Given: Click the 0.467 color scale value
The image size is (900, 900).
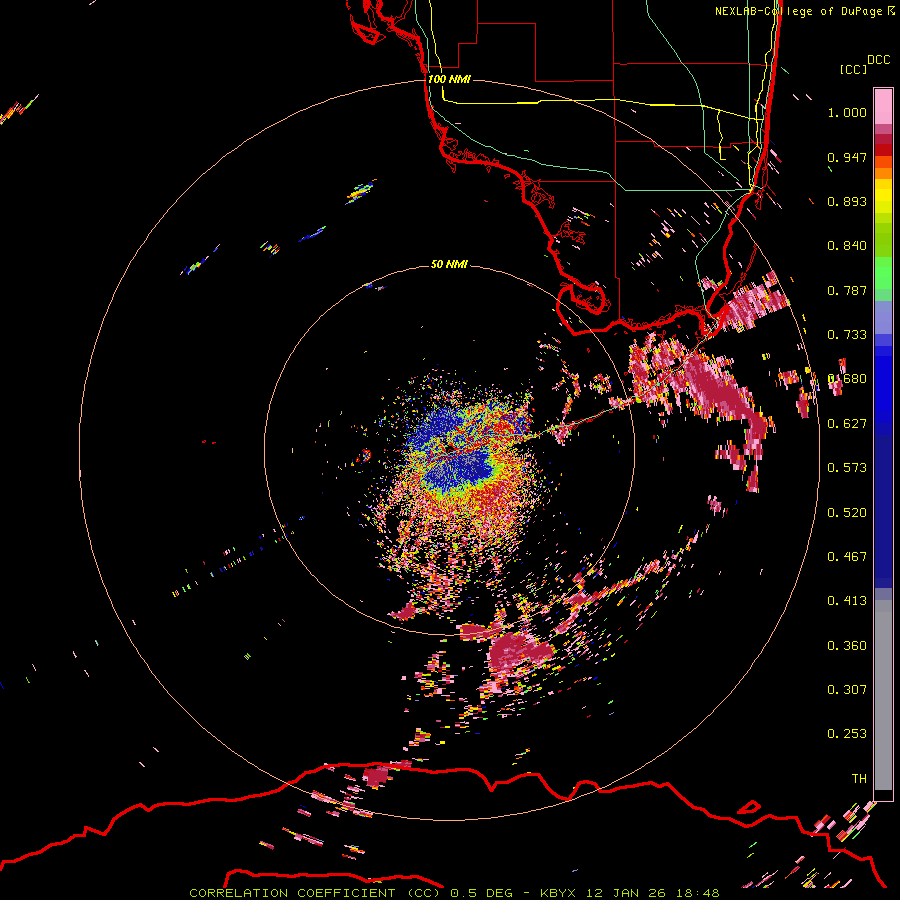Looking at the screenshot, I should [x=847, y=557].
